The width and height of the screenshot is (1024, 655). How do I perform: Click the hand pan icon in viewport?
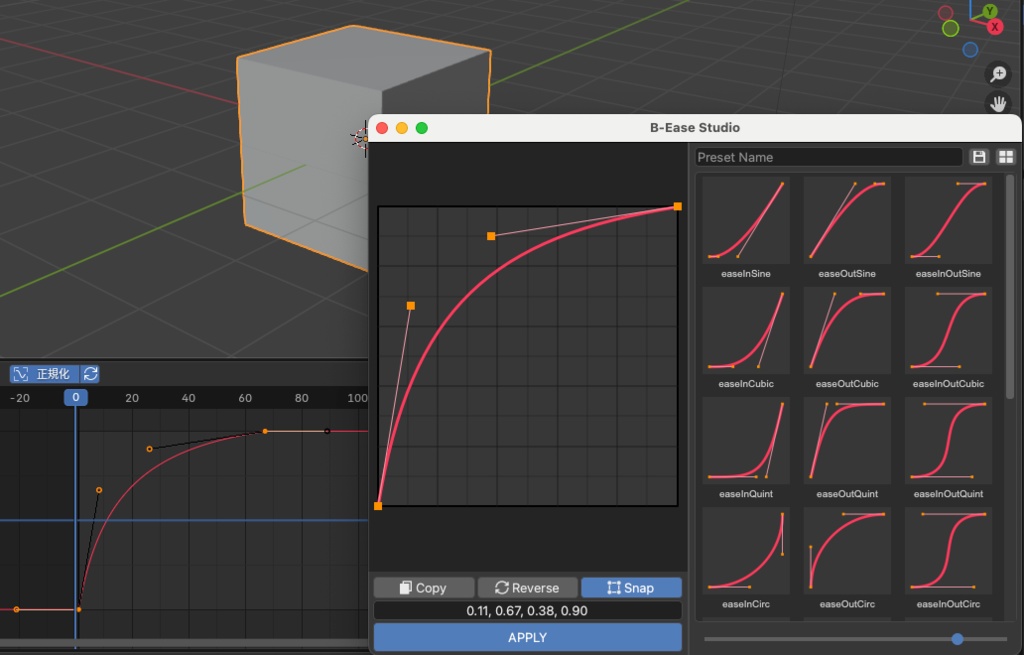[x=997, y=103]
